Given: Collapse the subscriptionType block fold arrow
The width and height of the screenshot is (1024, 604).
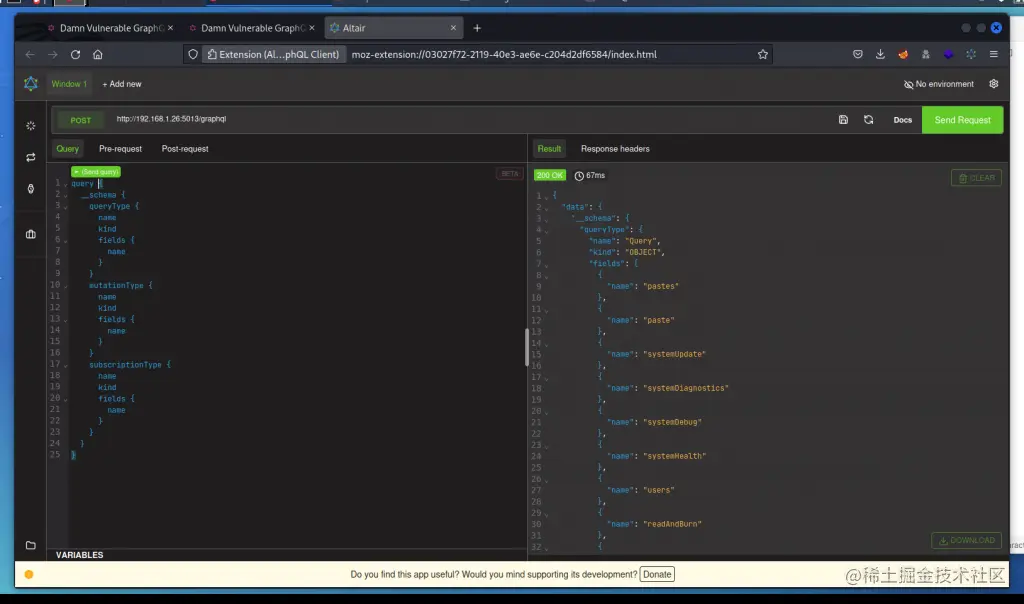Looking at the screenshot, I should (65, 365).
